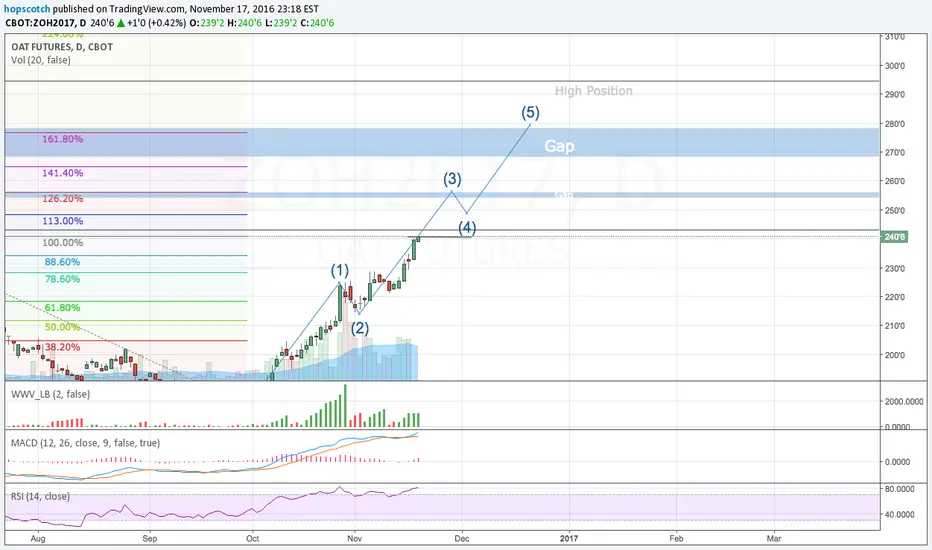
Task: Click the +1'0 (+0.42%) change value
Action: pyautogui.click(x=156, y=23)
